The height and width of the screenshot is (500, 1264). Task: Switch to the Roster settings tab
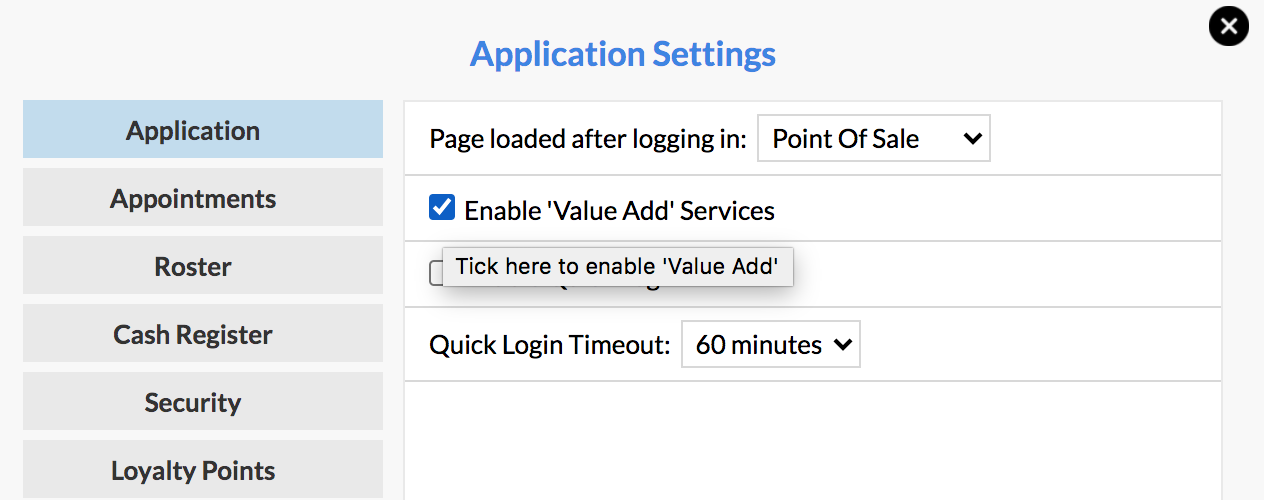pos(203,265)
